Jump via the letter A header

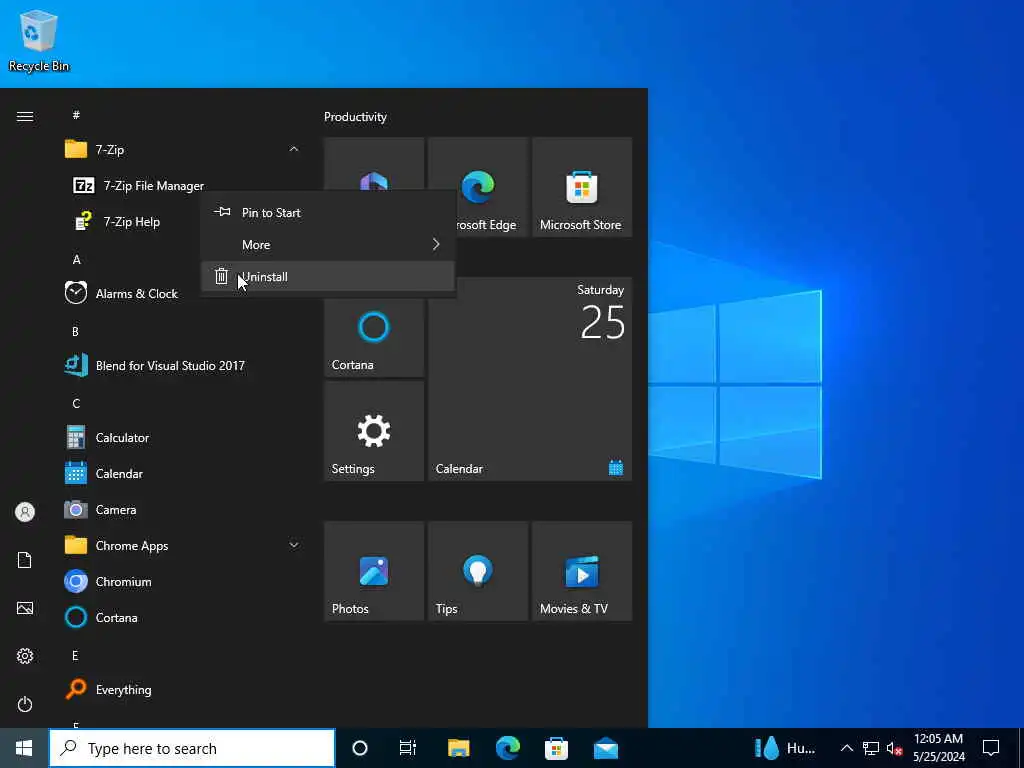[x=76, y=259]
